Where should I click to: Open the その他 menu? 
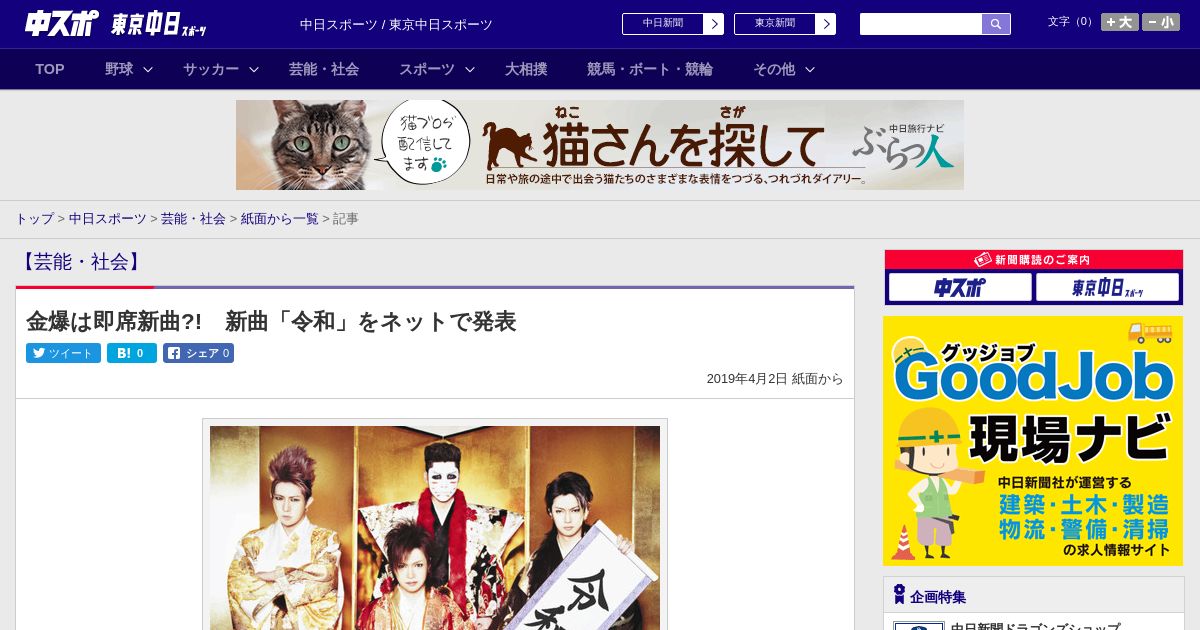click(x=774, y=69)
